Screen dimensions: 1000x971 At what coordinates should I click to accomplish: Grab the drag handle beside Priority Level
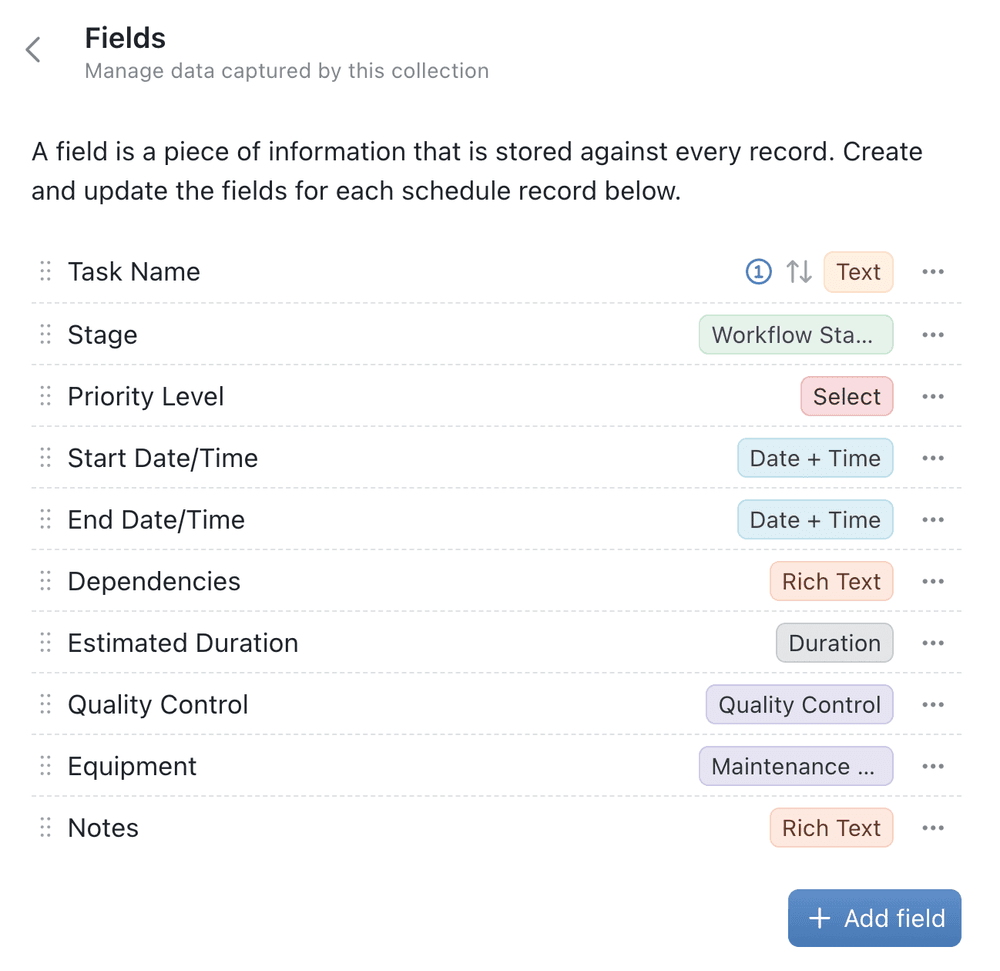[45, 397]
